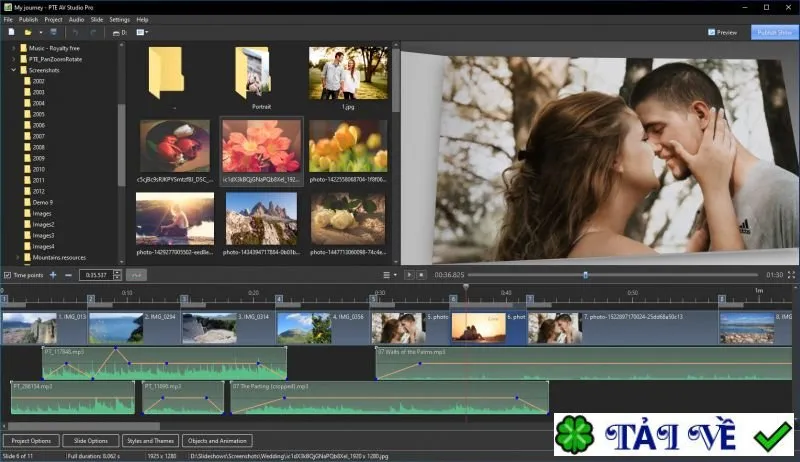800x462 pixels.
Task: Open the Publish menu
Action: pos(29,19)
